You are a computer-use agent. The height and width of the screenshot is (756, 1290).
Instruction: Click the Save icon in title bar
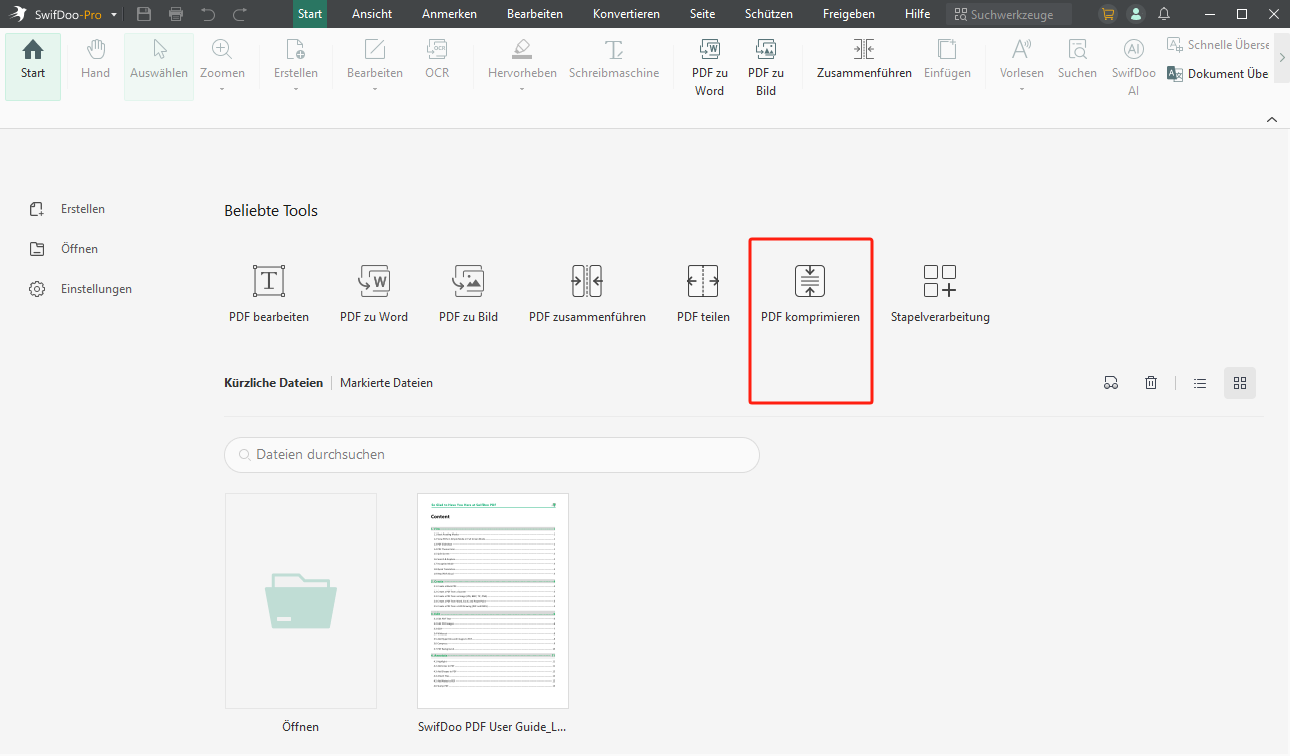pyautogui.click(x=144, y=14)
